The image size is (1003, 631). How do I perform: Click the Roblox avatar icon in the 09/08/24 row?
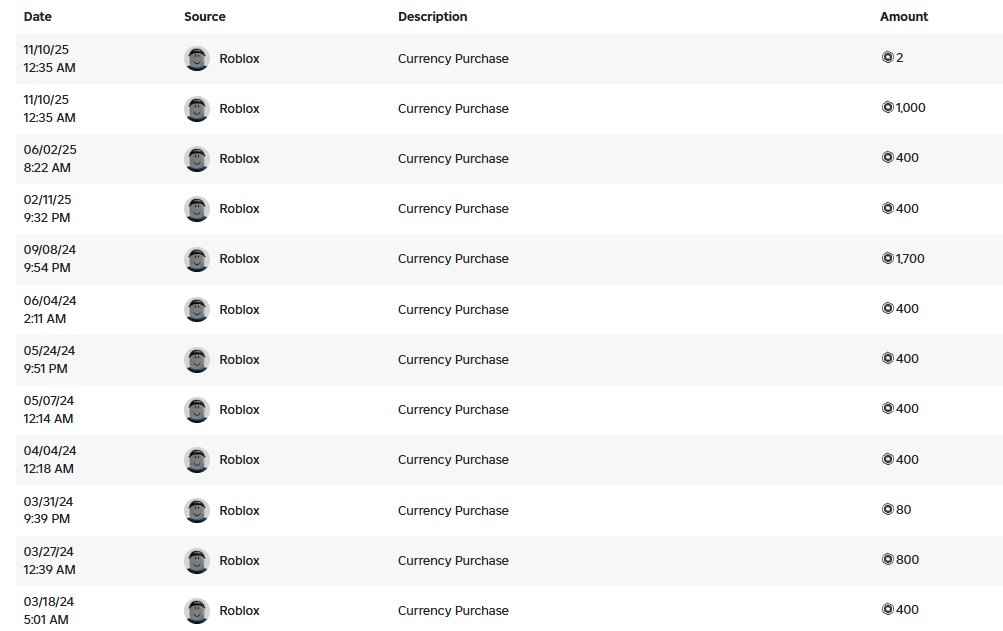[x=197, y=259]
